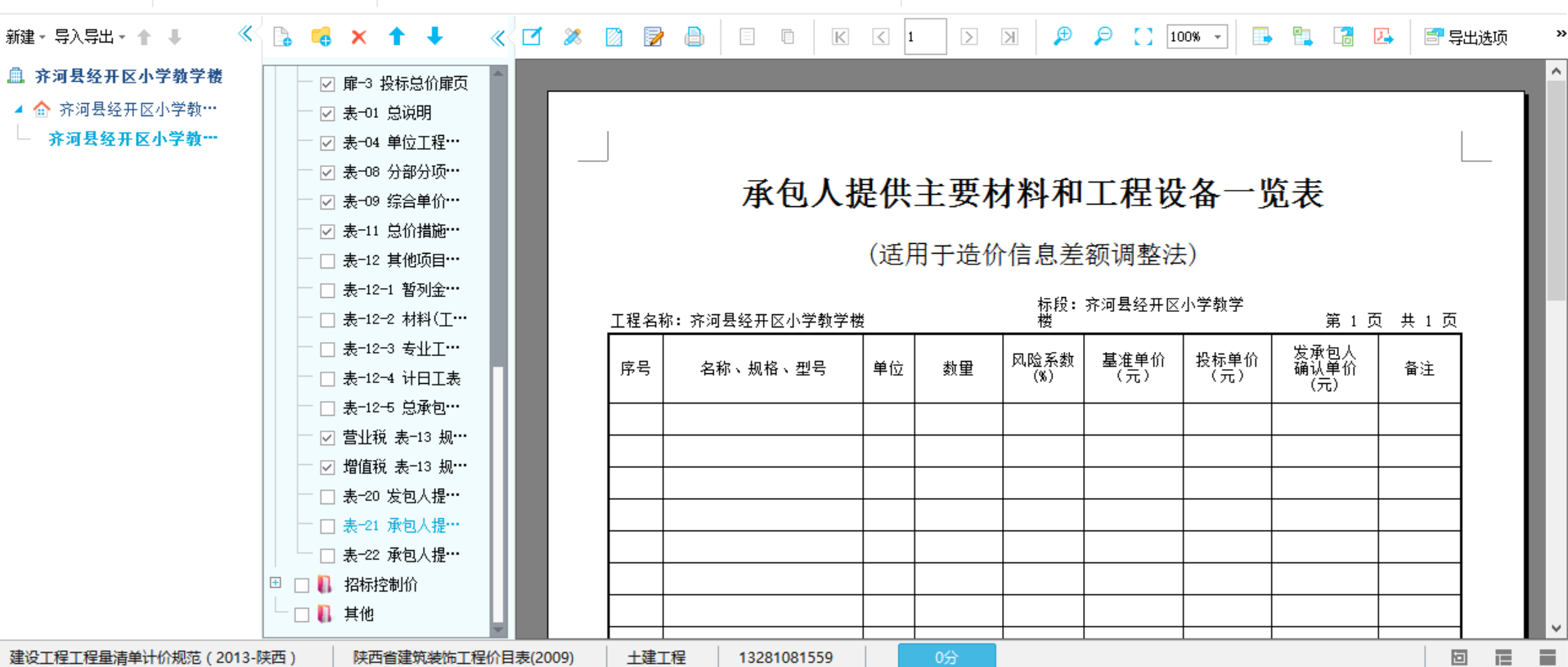Click the single page view icon
Image resolution: width=1568 pixels, height=667 pixels.
[747, 37]
